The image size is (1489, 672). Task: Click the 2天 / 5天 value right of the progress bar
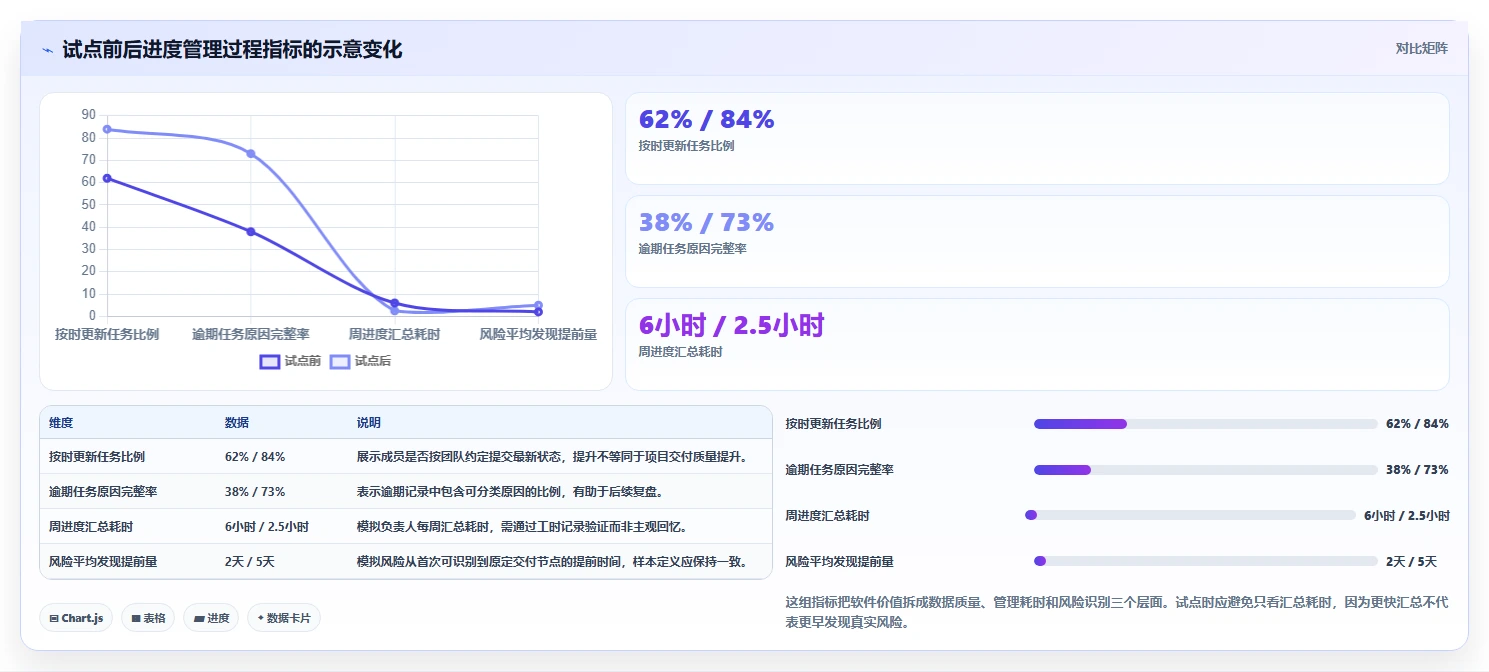coord(1412,562)
